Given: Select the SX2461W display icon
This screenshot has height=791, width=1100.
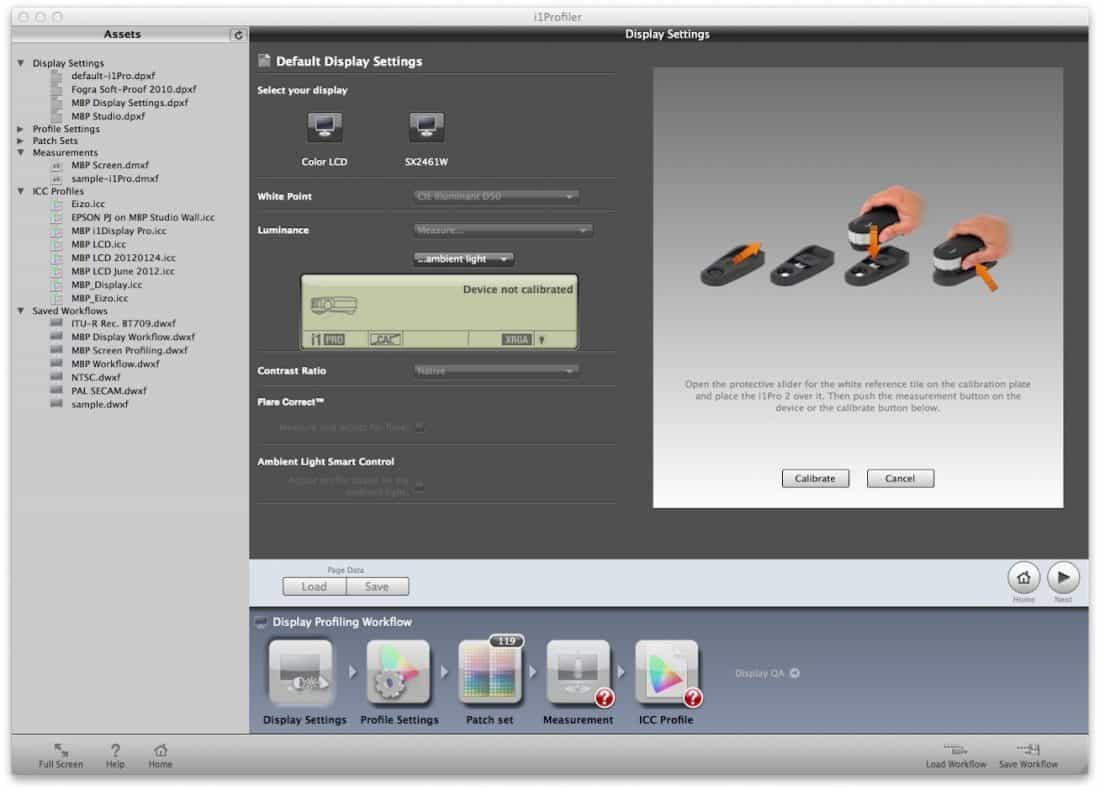Looking at the screenshot, I should click(427, 128).
